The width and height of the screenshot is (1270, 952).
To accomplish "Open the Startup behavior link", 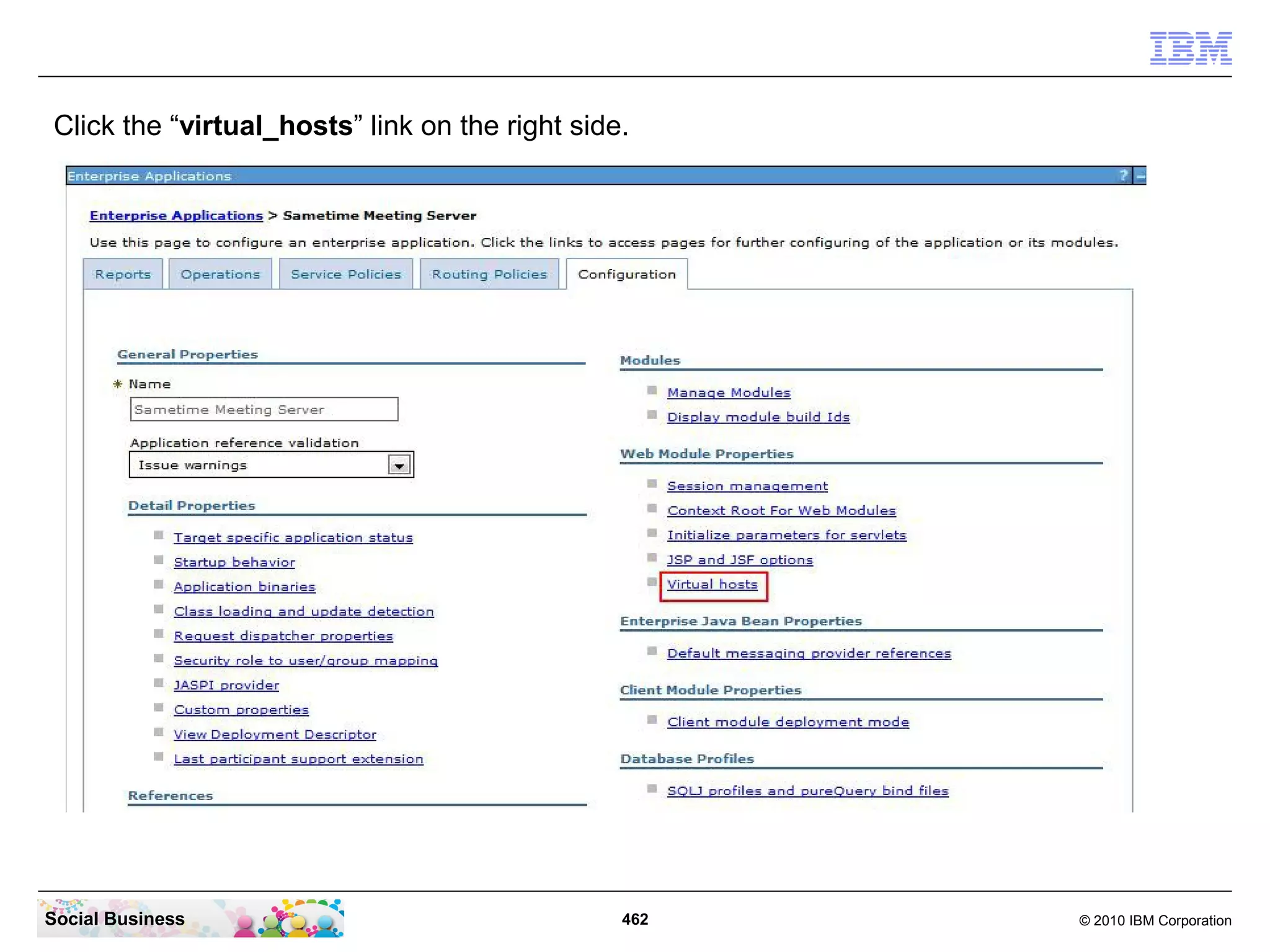I will point(234,563).
